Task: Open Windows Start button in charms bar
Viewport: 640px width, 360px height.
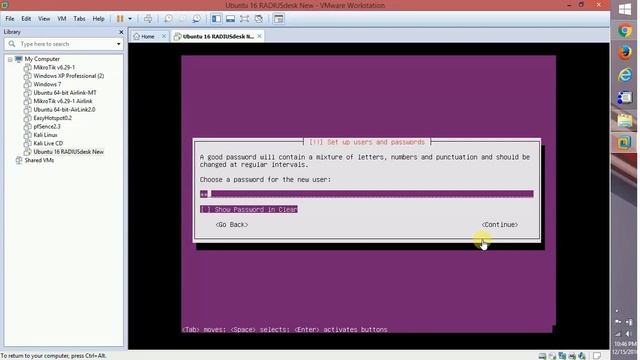Action: point(624,9)
